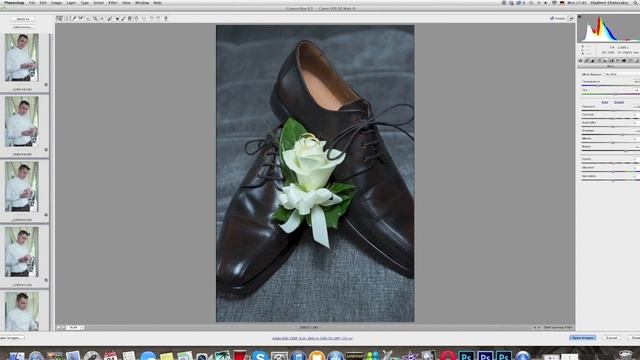Open the Detail panel icon
640x360 pixels.
(593, 60)
